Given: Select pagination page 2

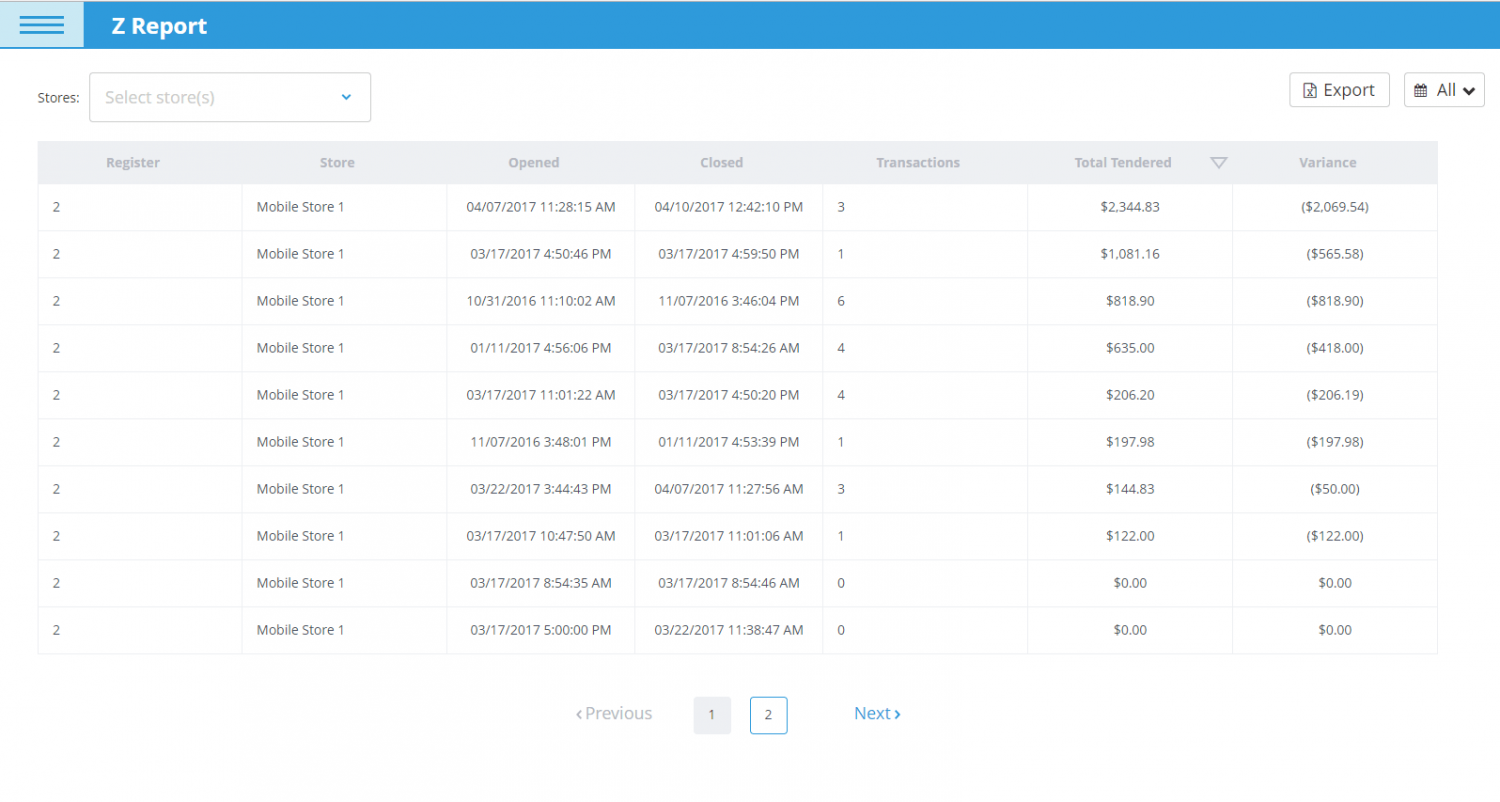Looking at the screenshot, I should pyautogui.click(x=768, y=715).
